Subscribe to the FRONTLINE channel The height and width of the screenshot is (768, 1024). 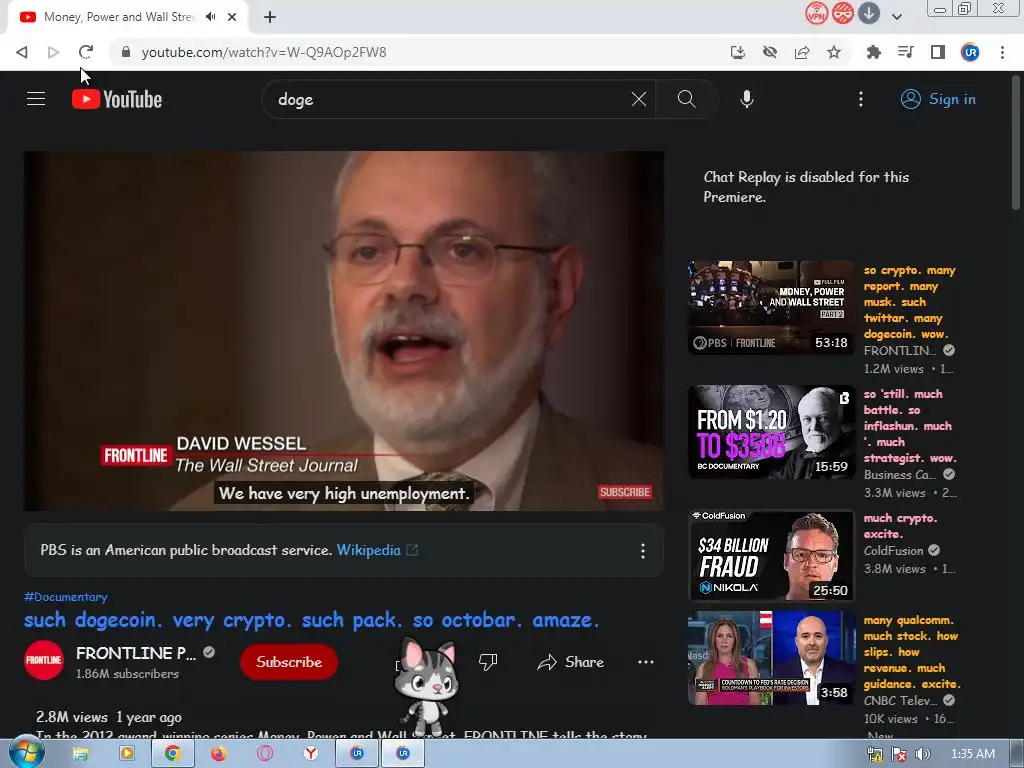[289, 662]
